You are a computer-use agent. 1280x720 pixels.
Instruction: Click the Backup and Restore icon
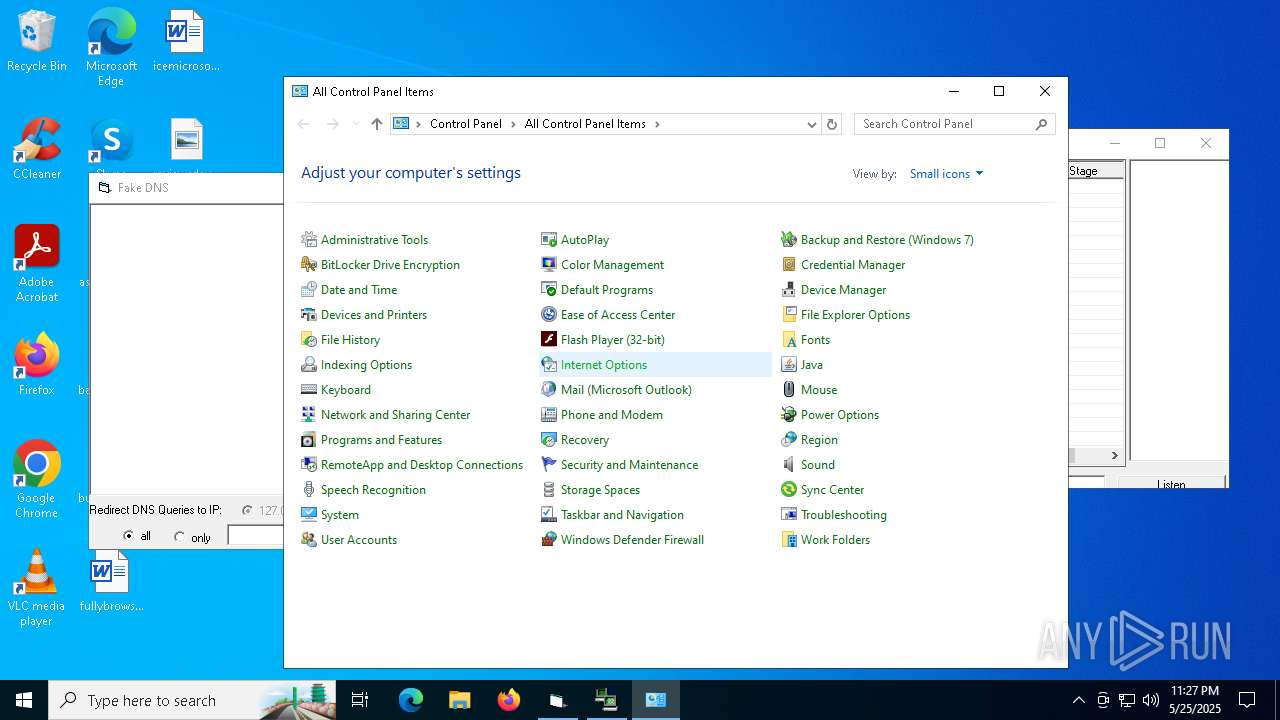pyautogui.click(x=789, y=240)
